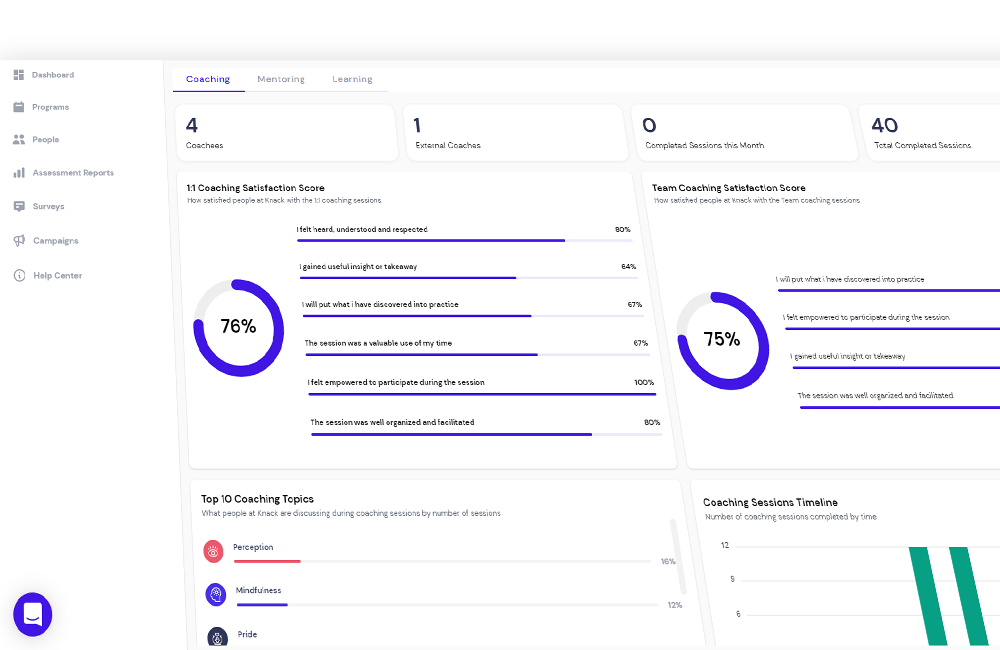Click the 100% 'felt empowered' progress bar
This screenshot has height=650, width=1000.
pyautogui.click(x=482, y=394)
